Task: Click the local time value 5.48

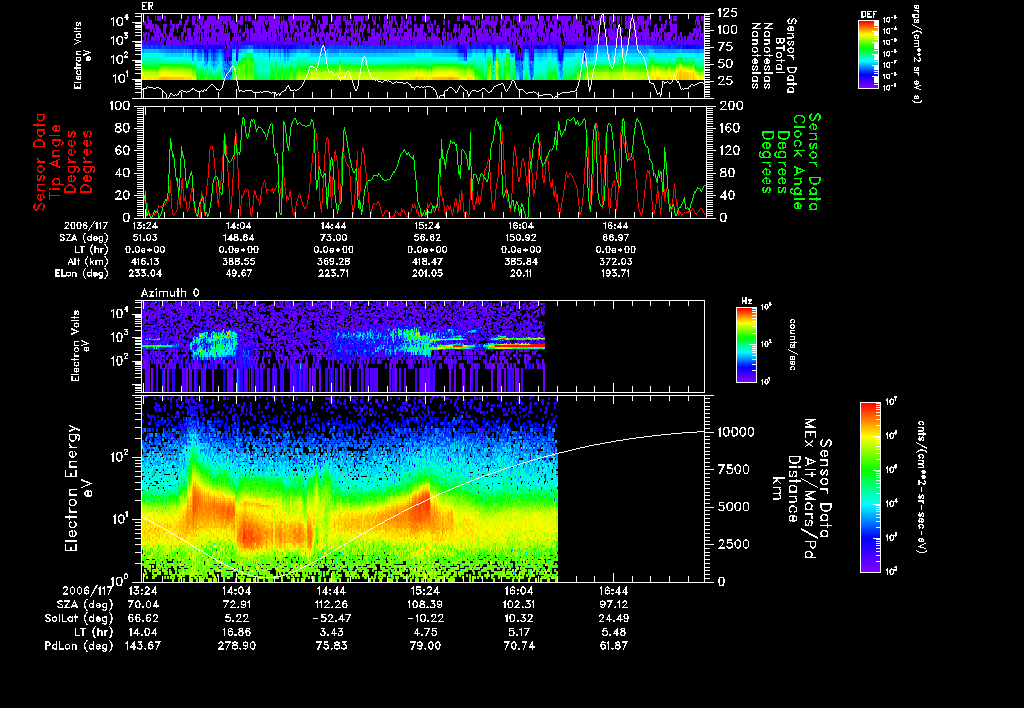Action: click(613, 632)
